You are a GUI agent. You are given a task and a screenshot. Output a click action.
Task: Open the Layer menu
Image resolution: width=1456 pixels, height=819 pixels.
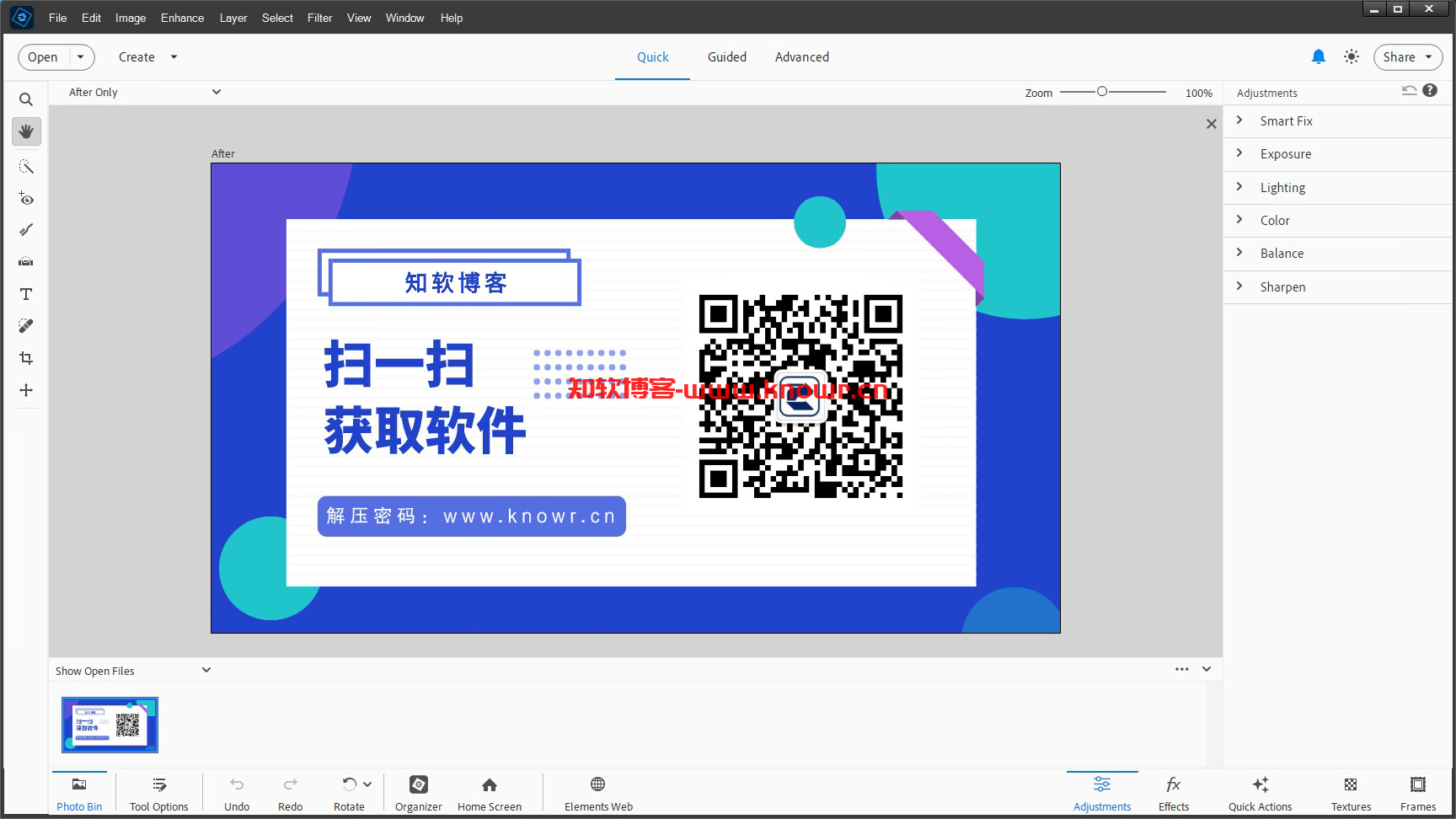[x=233, y=18]
